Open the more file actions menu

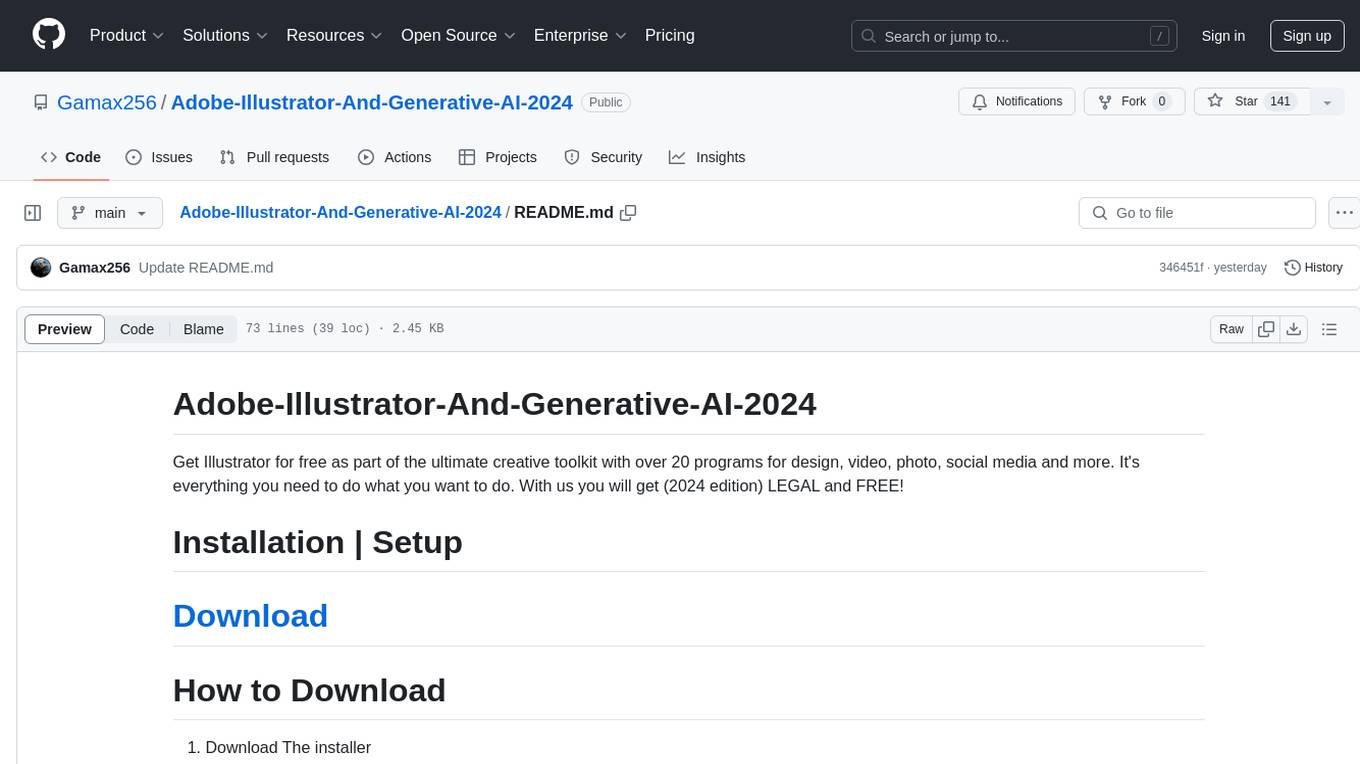[1344, 213]
